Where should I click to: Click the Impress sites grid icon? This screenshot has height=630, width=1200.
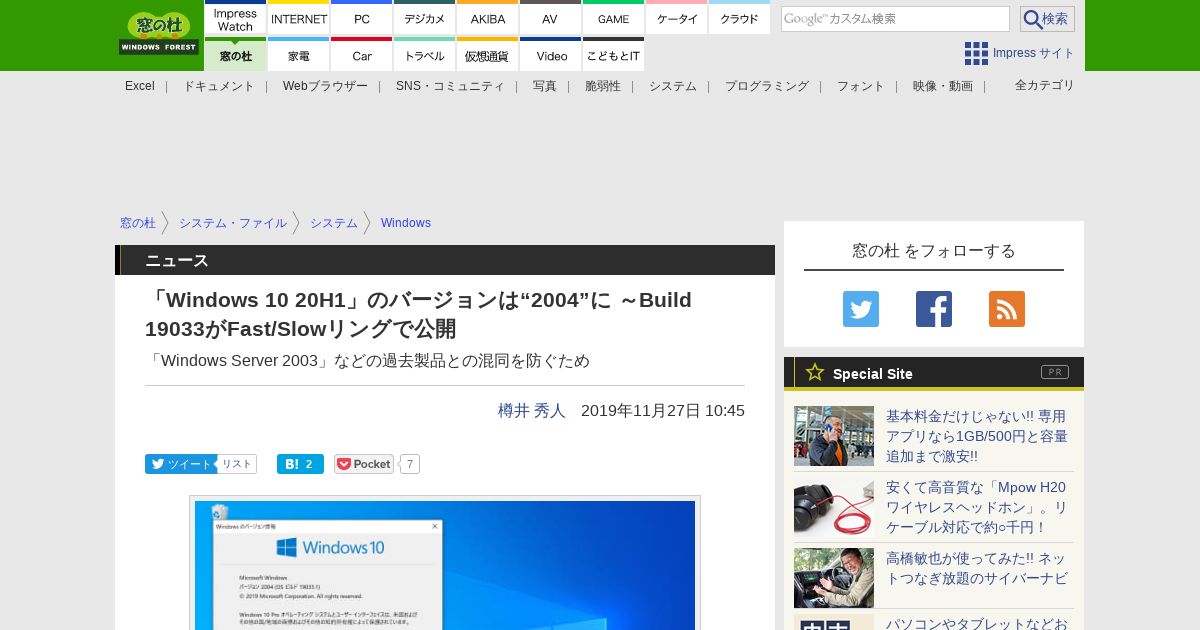click(x=976, y=54)
